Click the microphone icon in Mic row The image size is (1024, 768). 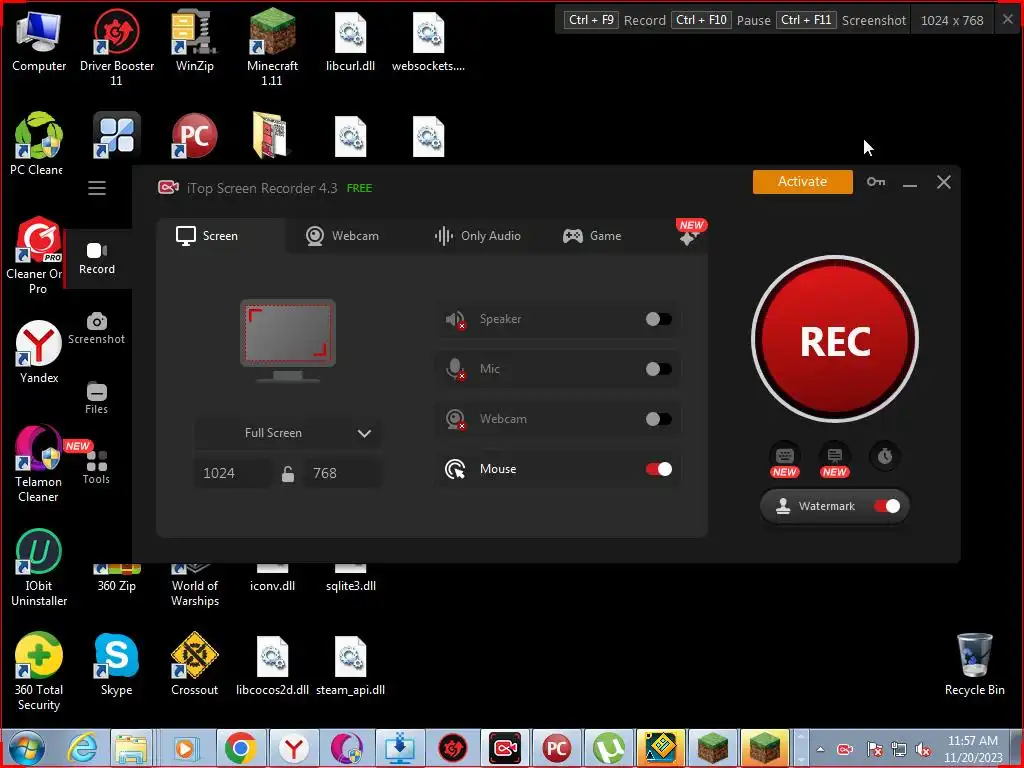pos(455,369)
